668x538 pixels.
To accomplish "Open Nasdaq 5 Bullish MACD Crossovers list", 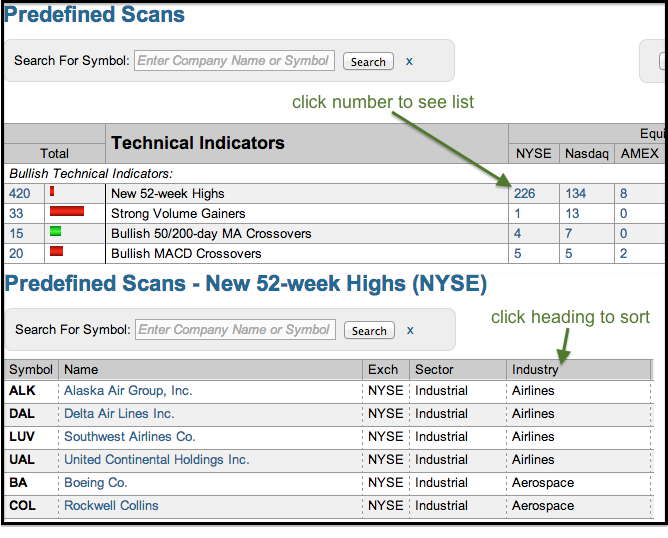I will (568, 253).
